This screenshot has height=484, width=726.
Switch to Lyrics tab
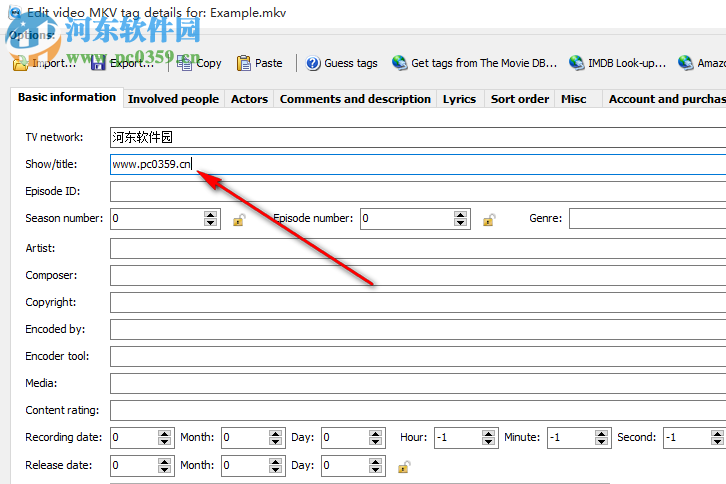pos(459,99)
